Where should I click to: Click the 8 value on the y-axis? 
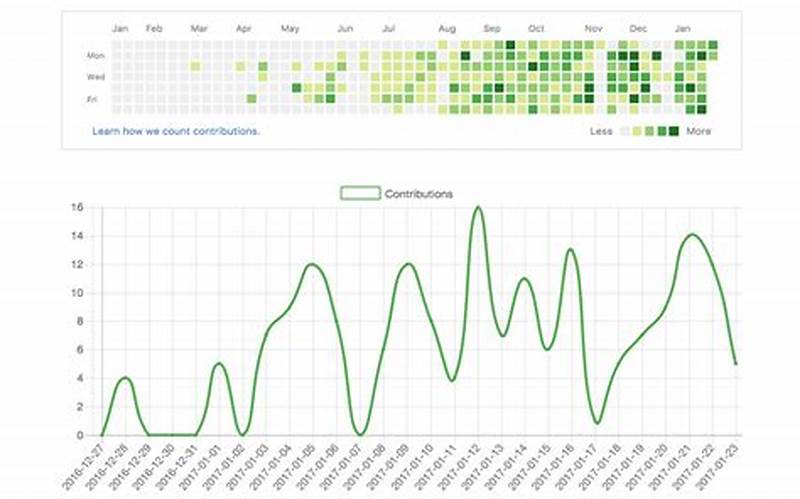tap(80, 321)
